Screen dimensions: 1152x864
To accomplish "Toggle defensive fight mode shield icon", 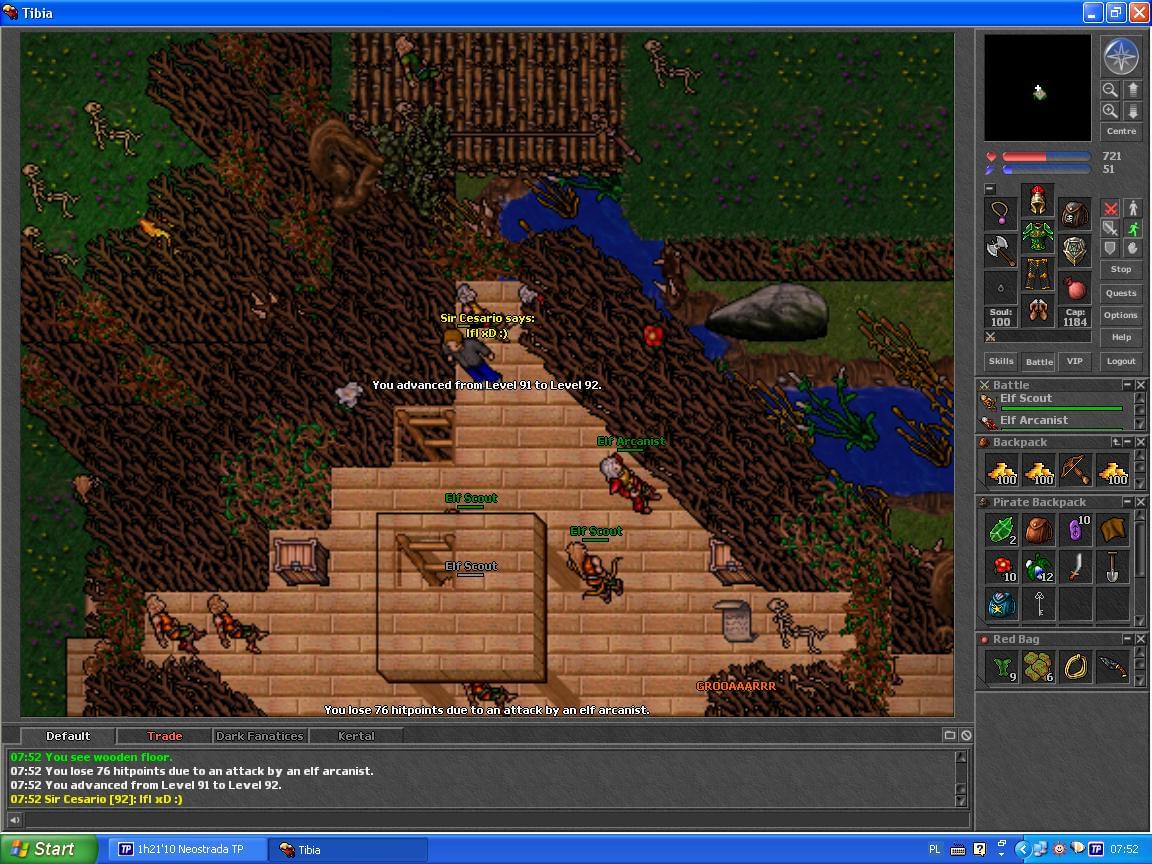I will tap(1110, 248).
